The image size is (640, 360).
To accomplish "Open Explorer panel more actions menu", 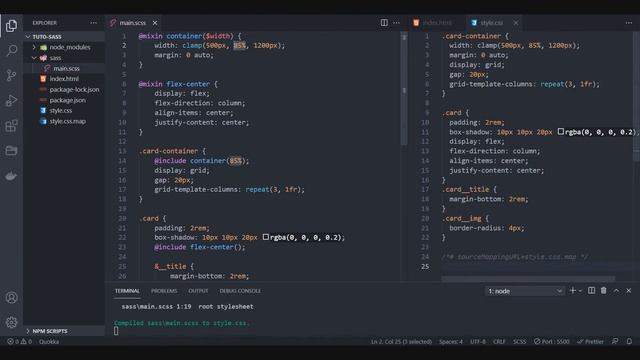I will [93, 23].
